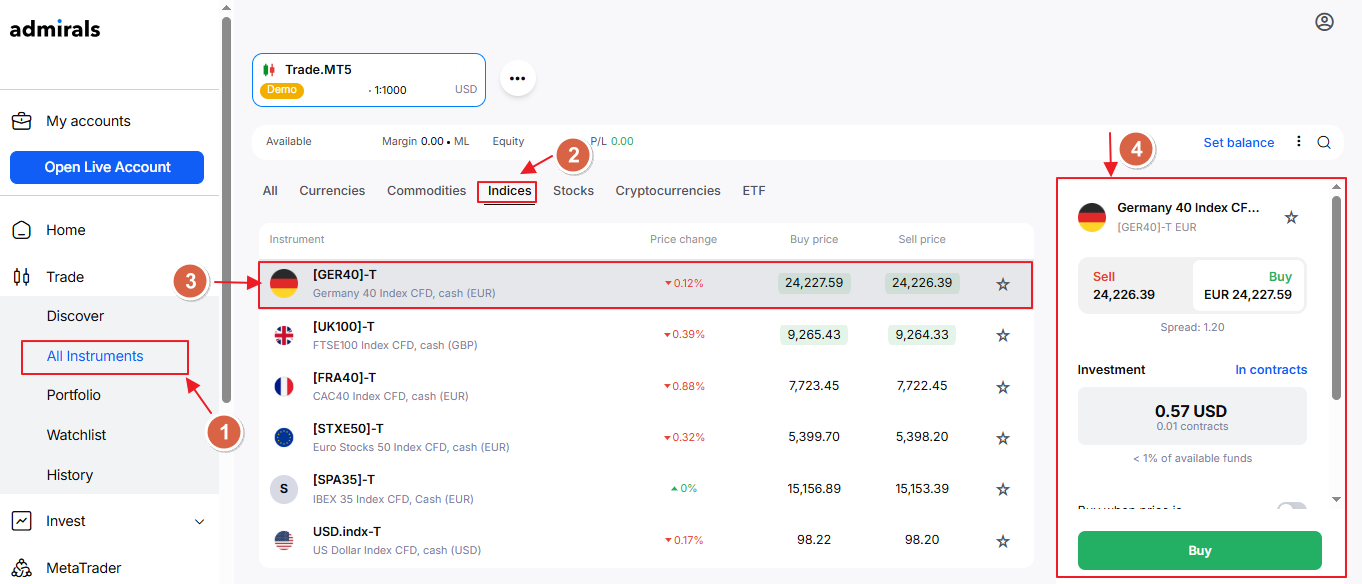Switch to the Stocks tab
This screenshot has height=584, width=1362.
coord(573,191)
